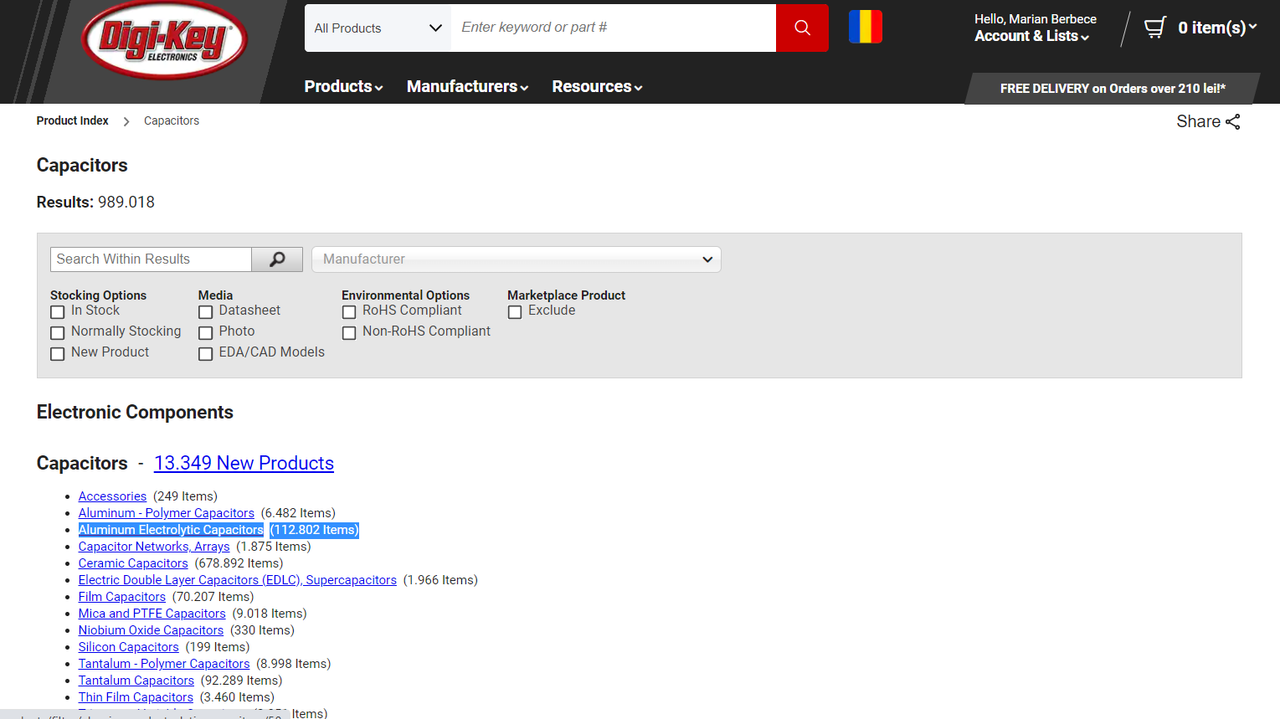Open the Accessories category link
This screenshot has width=1280, height=719.
pos(112,496)
